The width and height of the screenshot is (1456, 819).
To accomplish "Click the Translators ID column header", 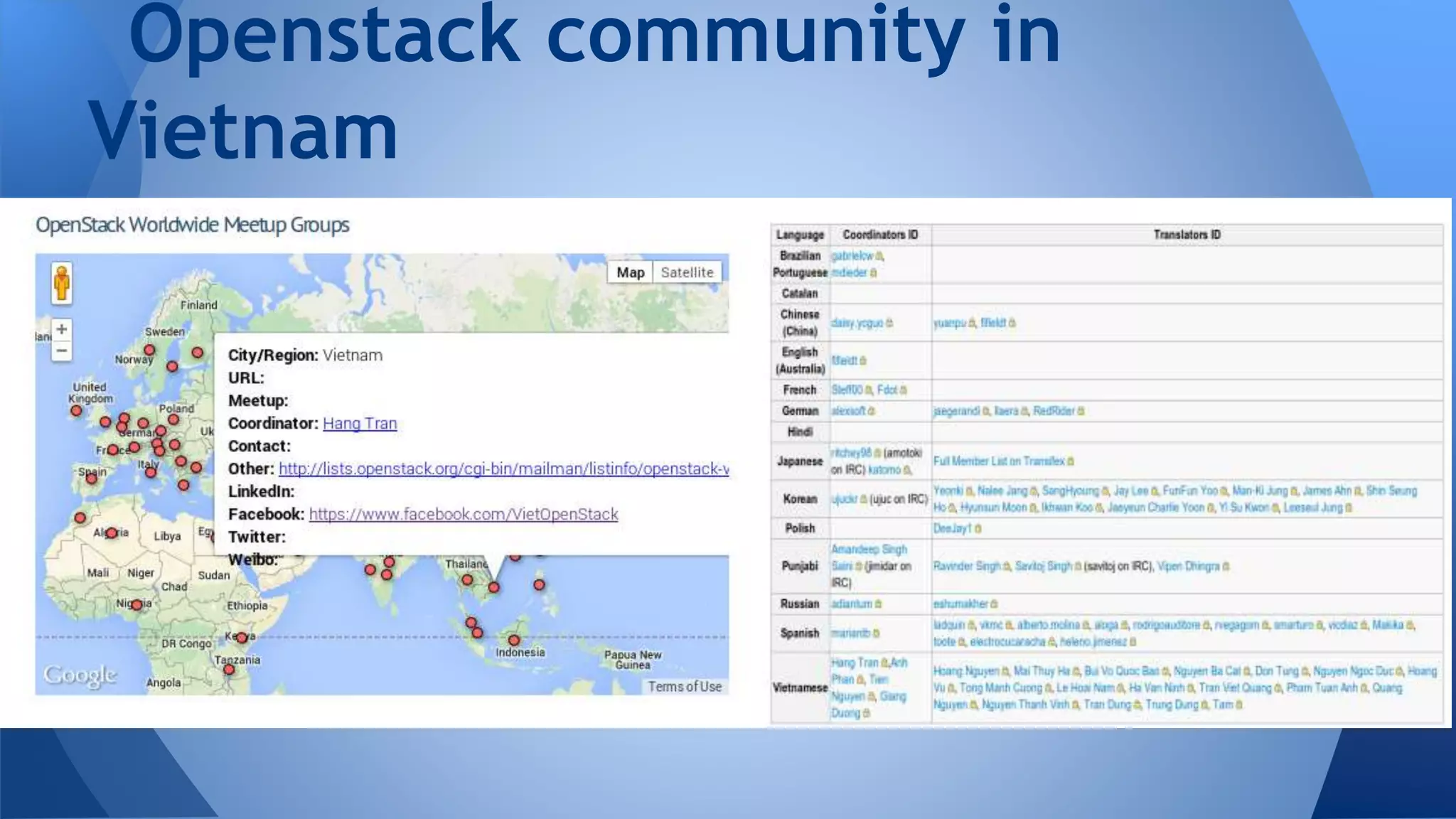I will click(1187, 235).
